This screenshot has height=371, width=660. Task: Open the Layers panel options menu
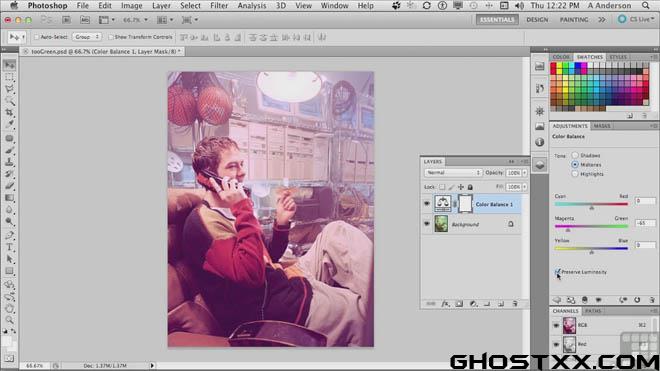click(x=524, y=161)
